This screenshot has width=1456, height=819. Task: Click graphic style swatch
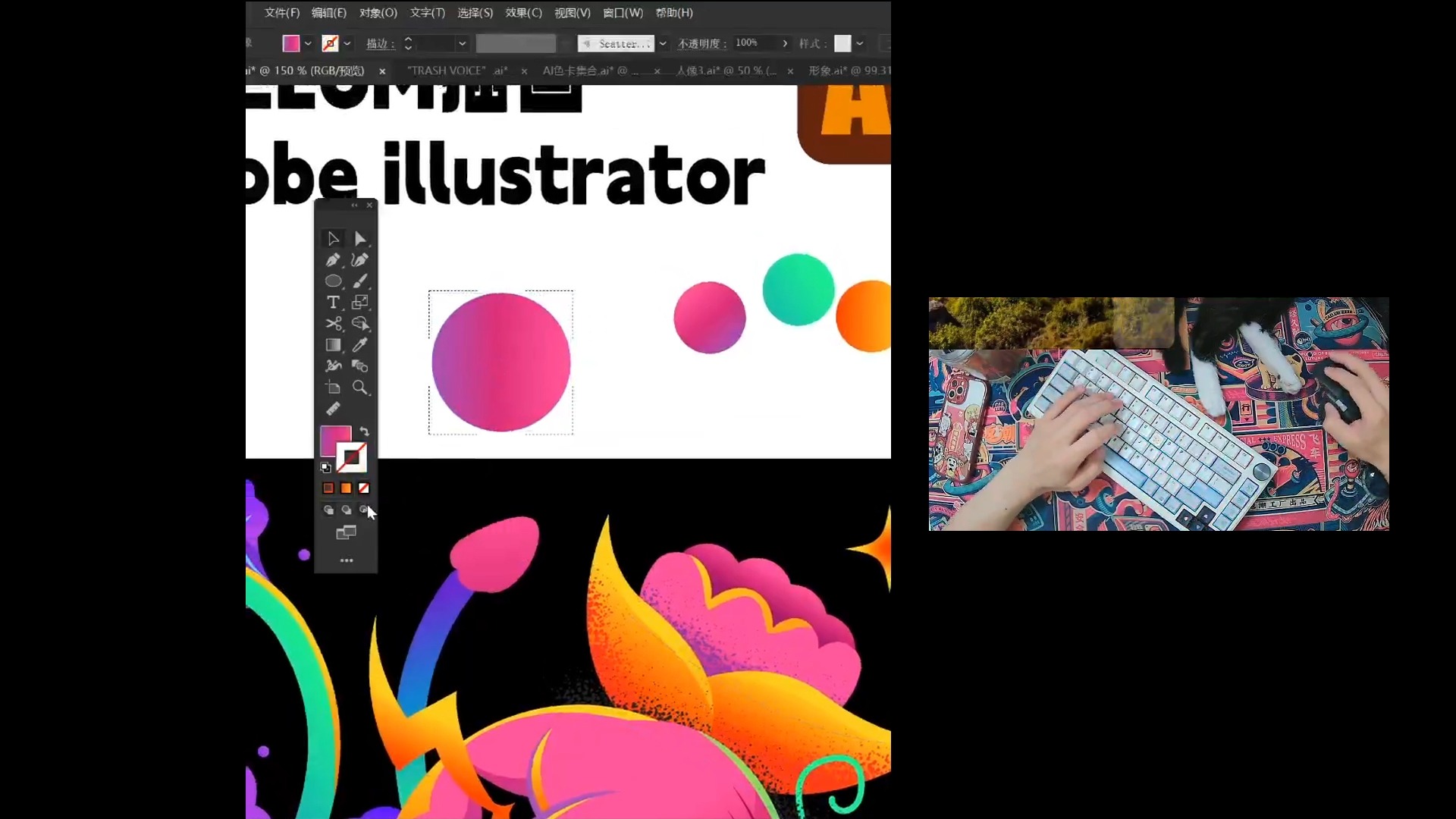[x=843, y=44]
